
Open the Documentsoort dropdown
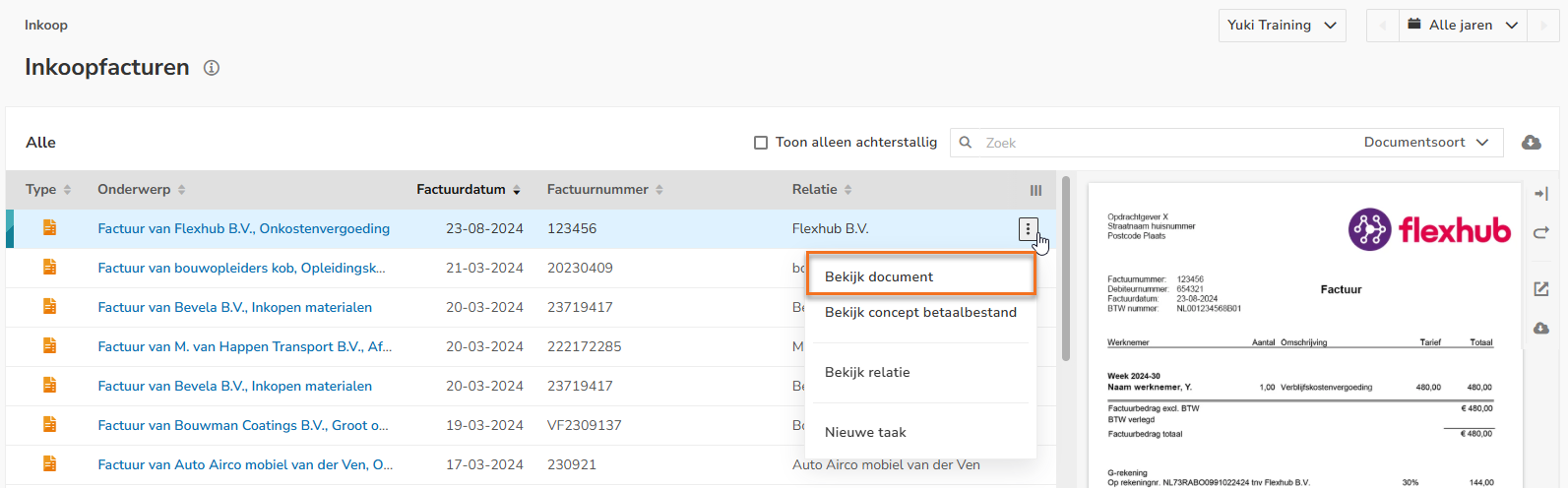point(1426,143)
